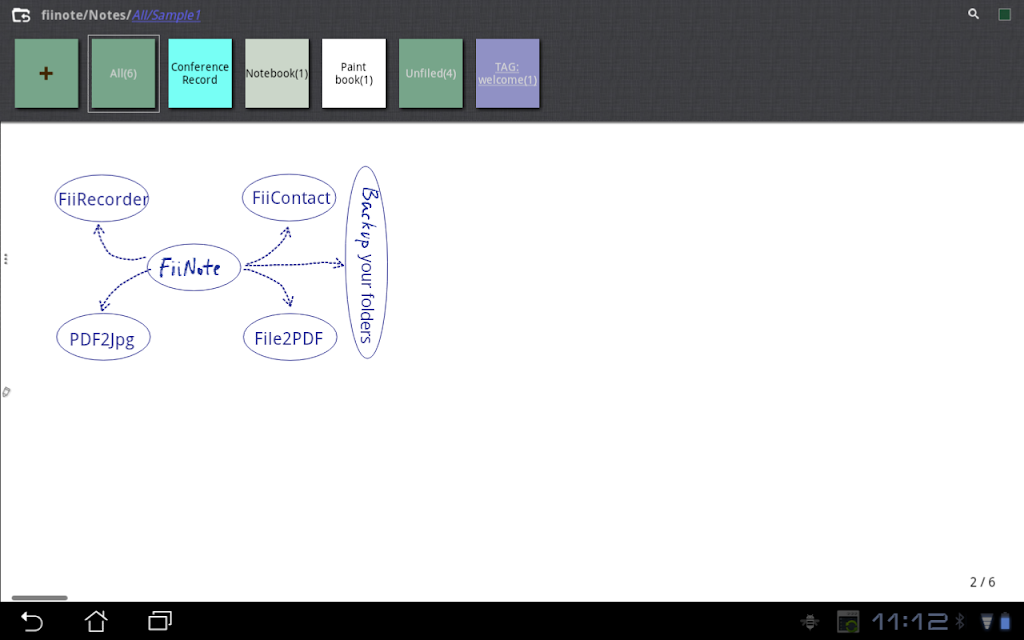
Task: Tap the pencil edit icon on left edge
Action: (6, 392)
